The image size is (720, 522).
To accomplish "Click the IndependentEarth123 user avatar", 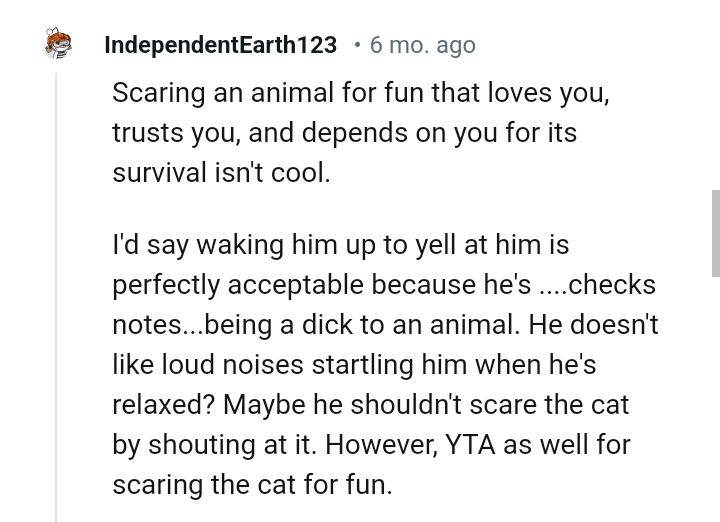I will 59,45.
